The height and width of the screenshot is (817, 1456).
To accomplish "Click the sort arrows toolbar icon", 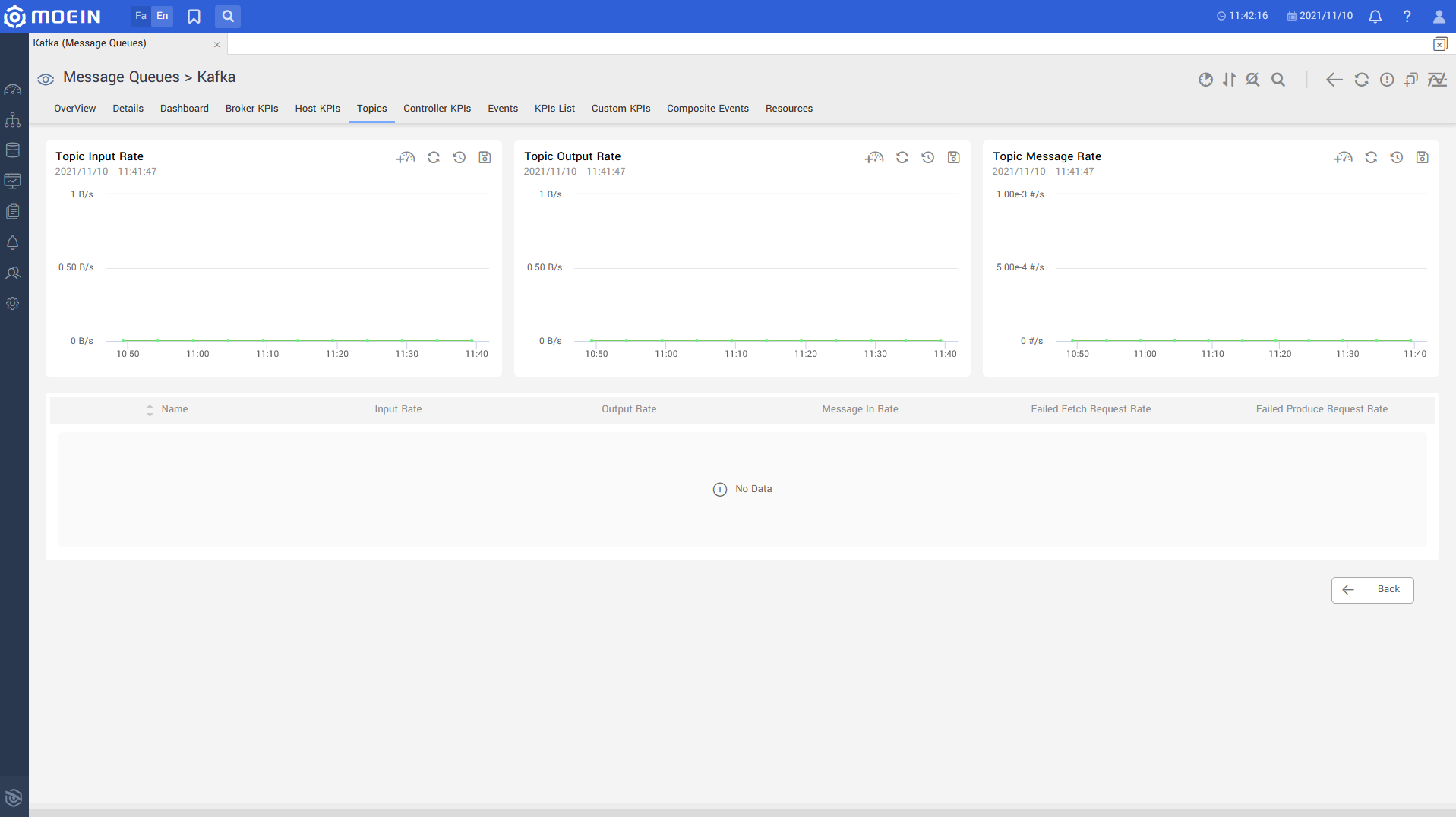I will [1229, 79].
